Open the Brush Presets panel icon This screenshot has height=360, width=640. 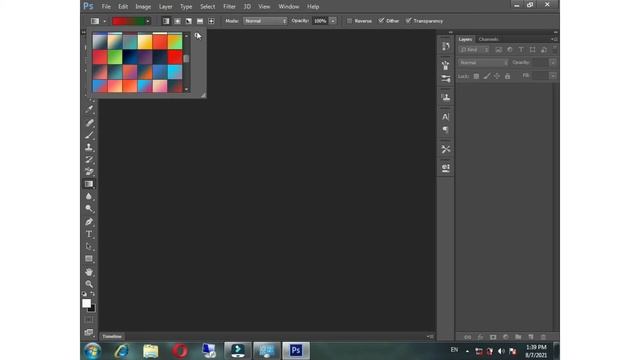[446, 79]
